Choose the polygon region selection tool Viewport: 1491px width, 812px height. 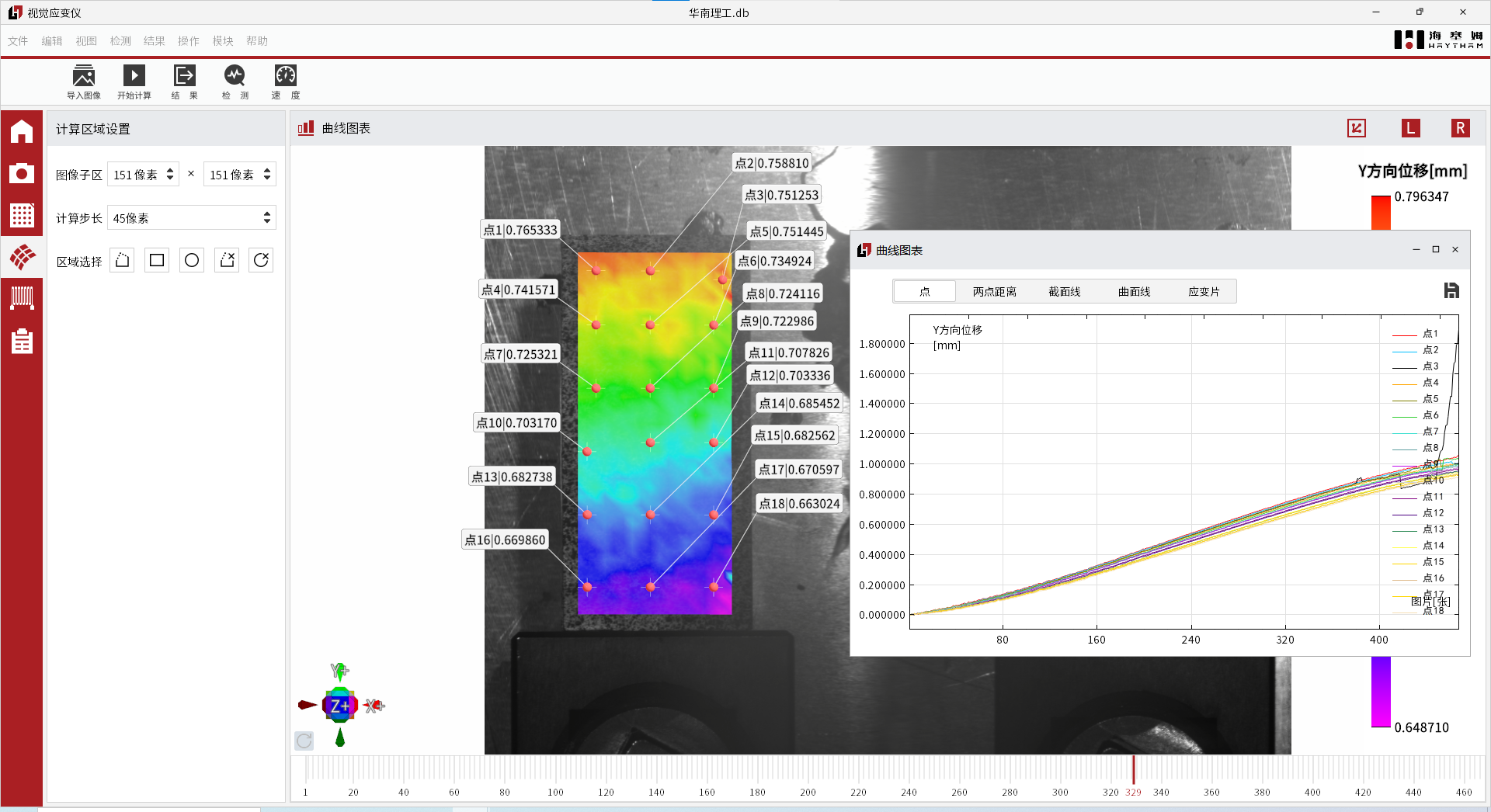[x=122, y=260]
